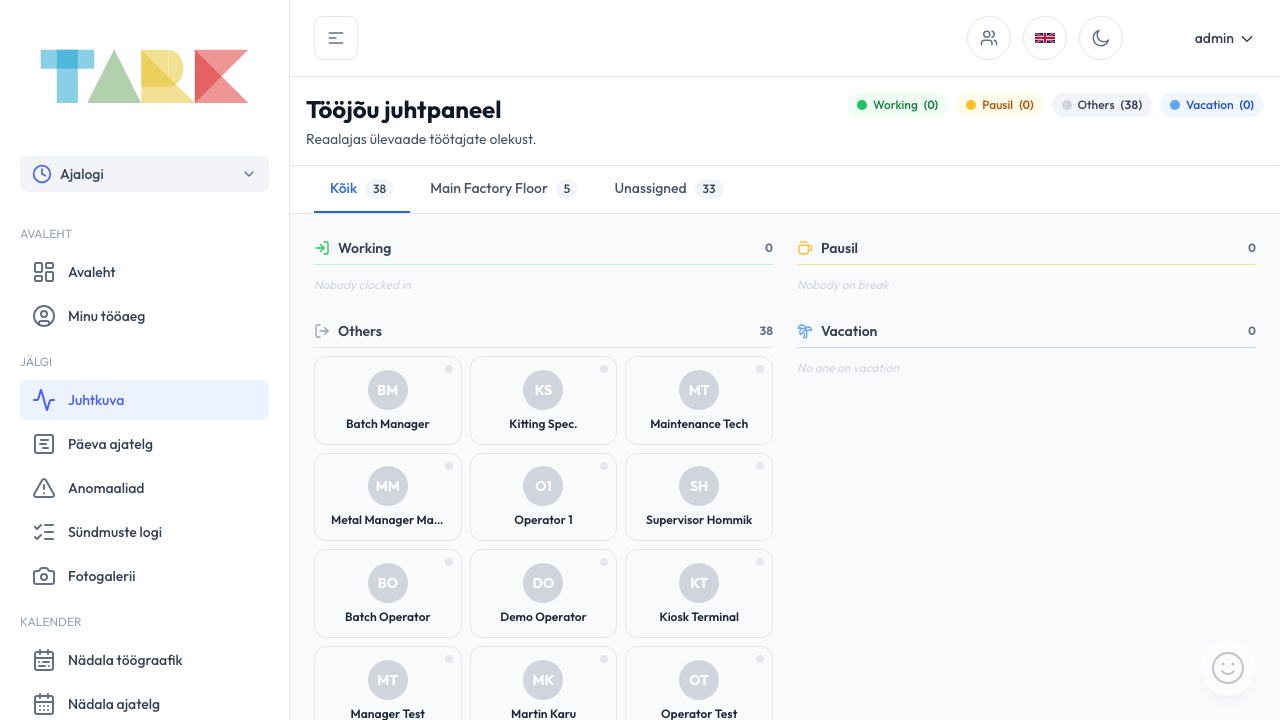Open the Batch Manager employee card
The image size is (1280, 720).
[x=388, y=400]
